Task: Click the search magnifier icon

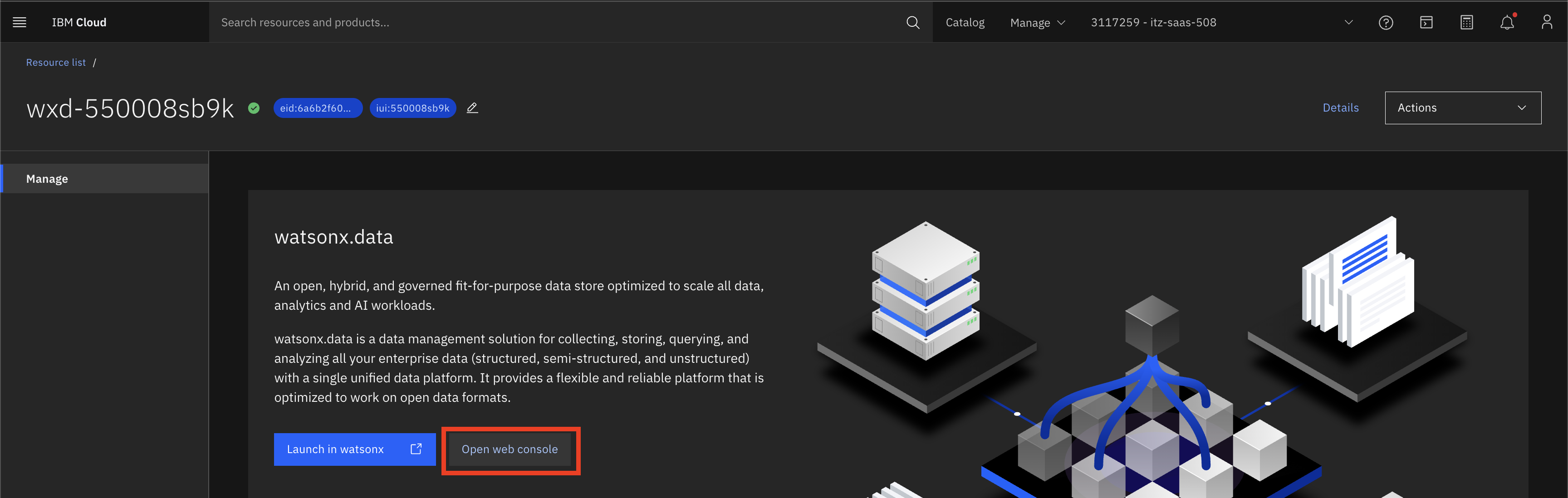Action: (912, 23)
